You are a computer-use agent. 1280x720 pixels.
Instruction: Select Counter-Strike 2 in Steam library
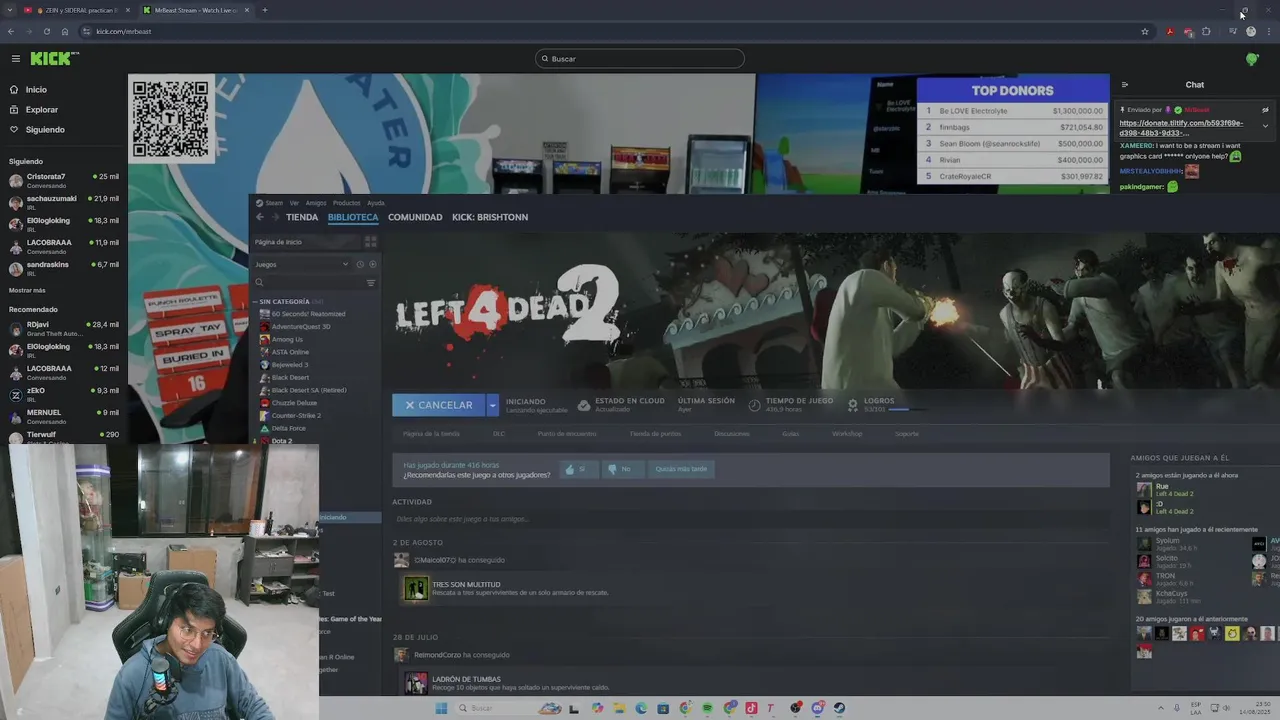click(295, 415)
